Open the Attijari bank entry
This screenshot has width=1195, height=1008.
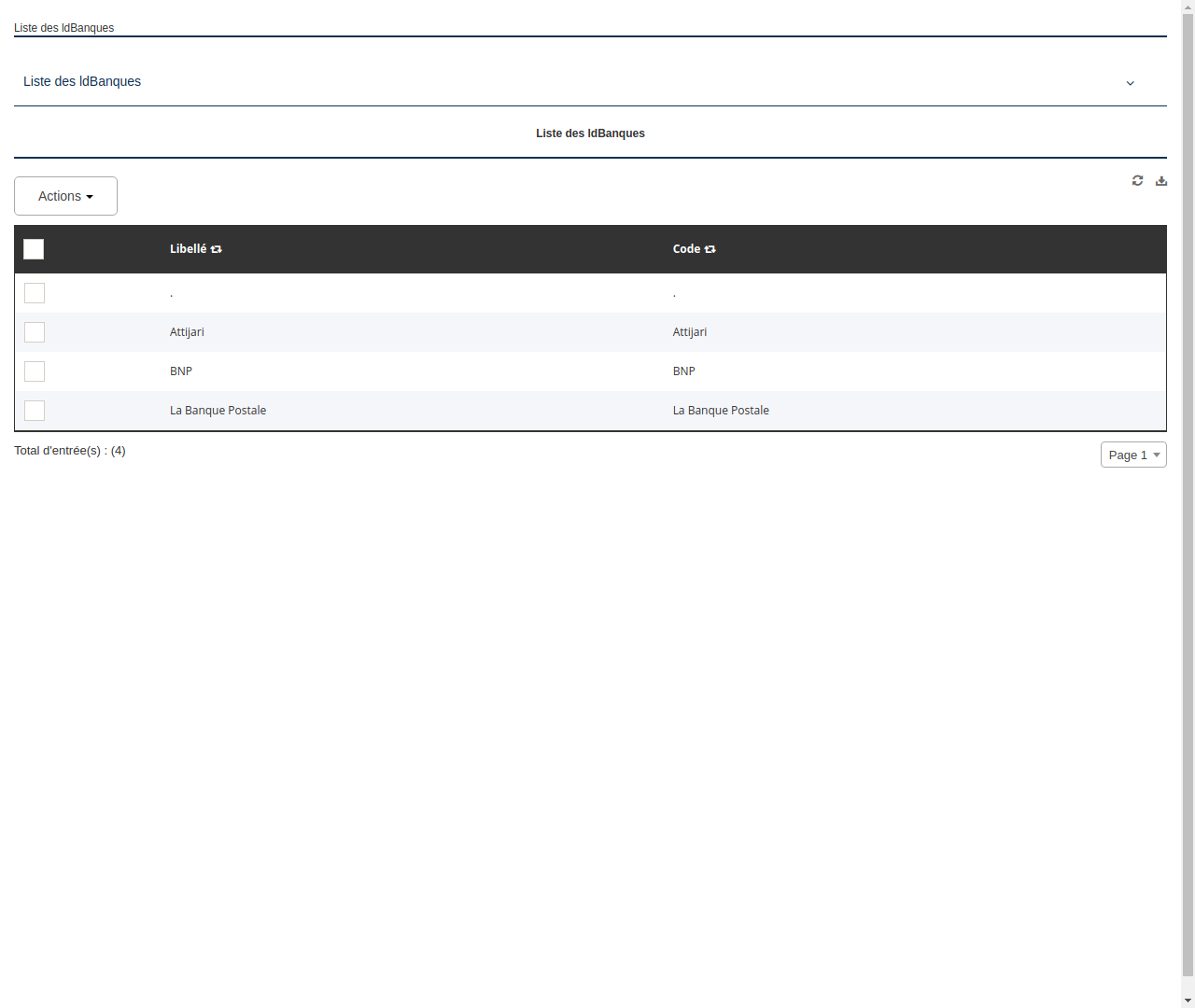pyautogui.click(x=187, y=332)
